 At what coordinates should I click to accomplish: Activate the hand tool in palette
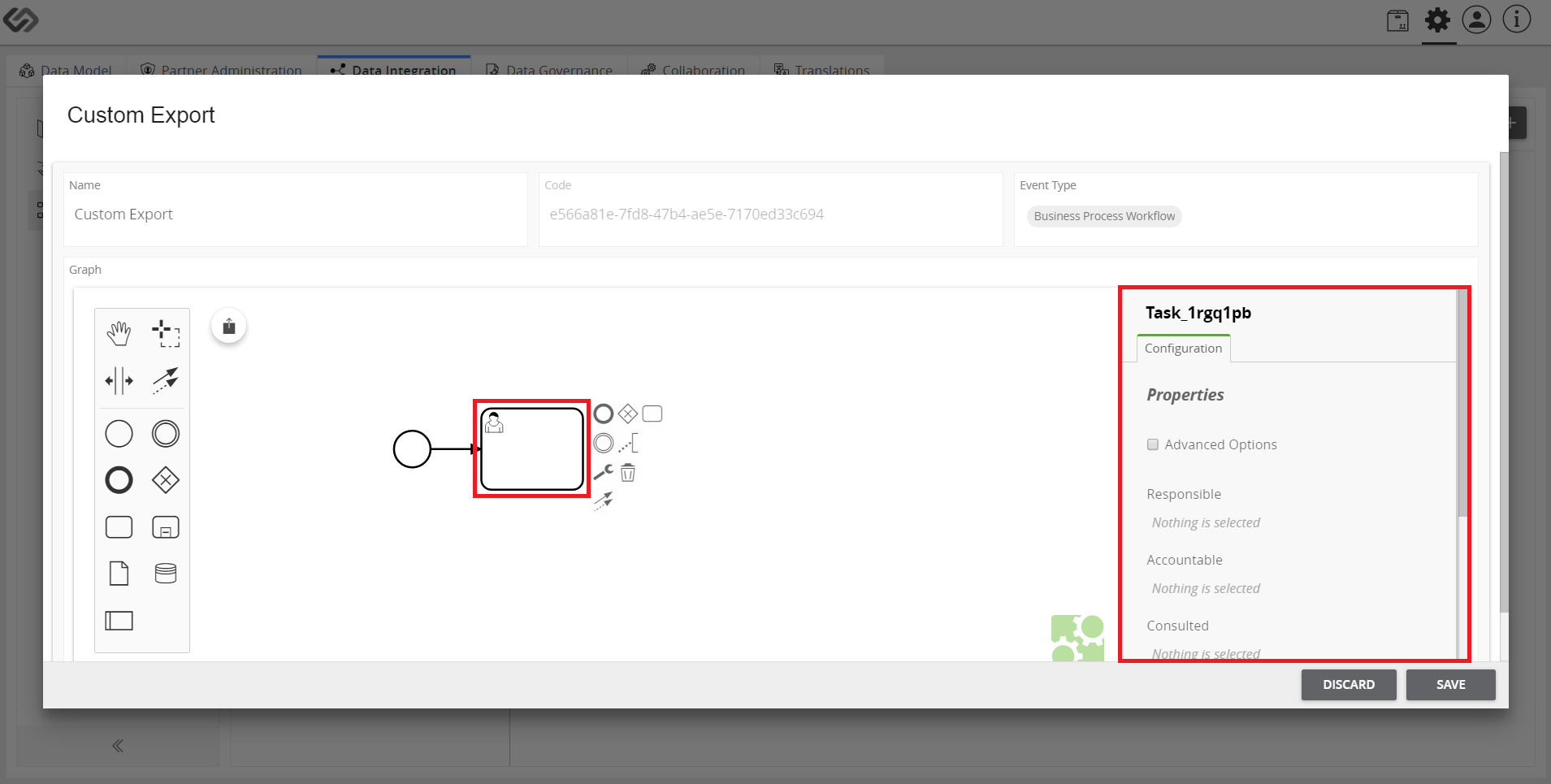[119, 333]
